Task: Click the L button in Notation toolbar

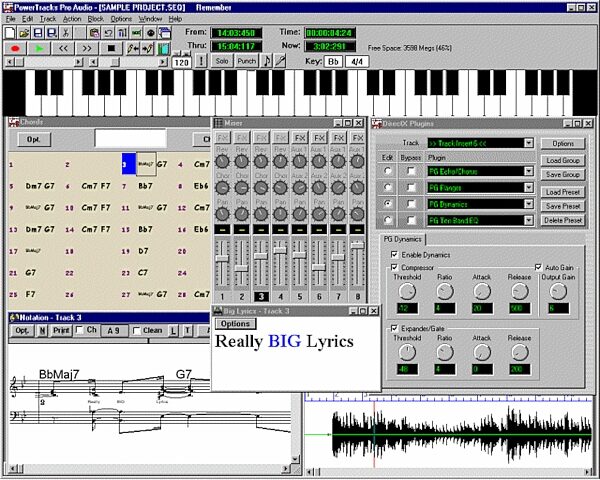Action: [x=173, y=330]
